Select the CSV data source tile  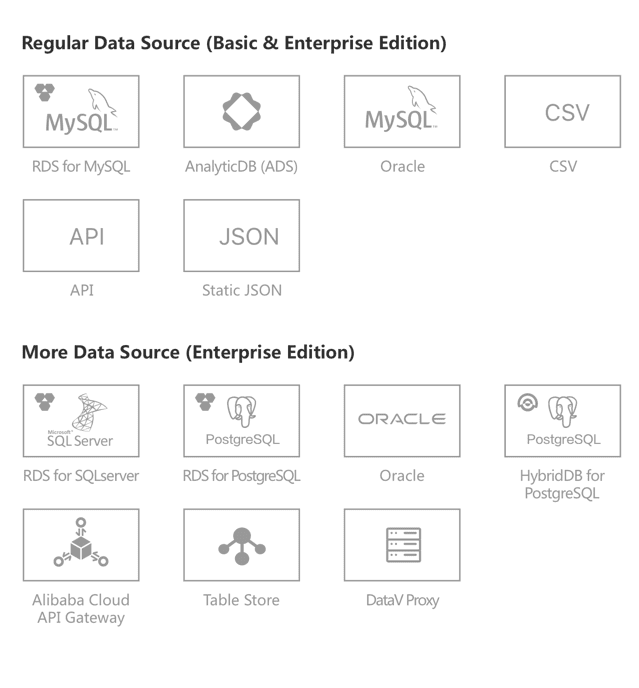click(x=562, y=112)
